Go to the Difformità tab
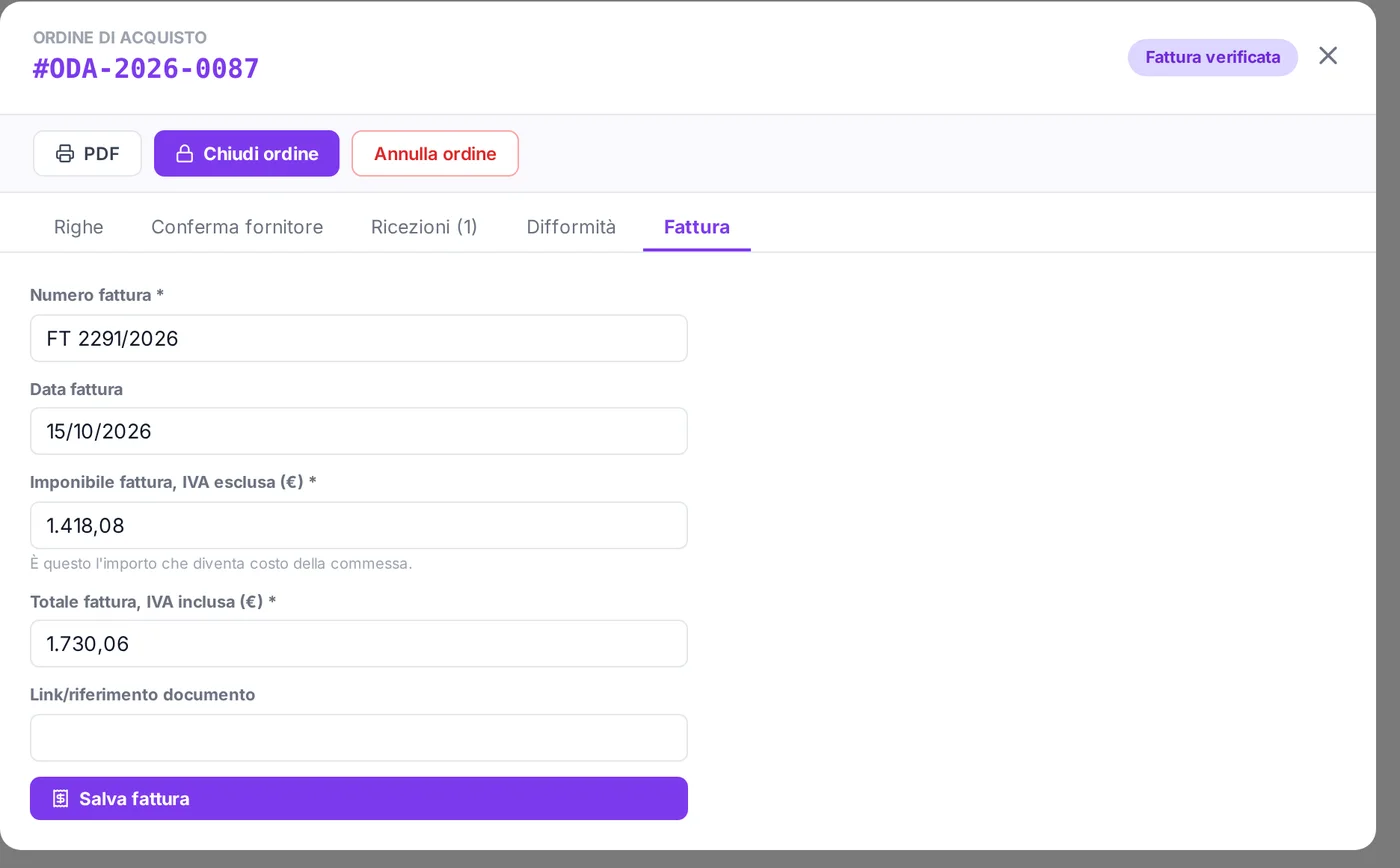 [571, 227]
